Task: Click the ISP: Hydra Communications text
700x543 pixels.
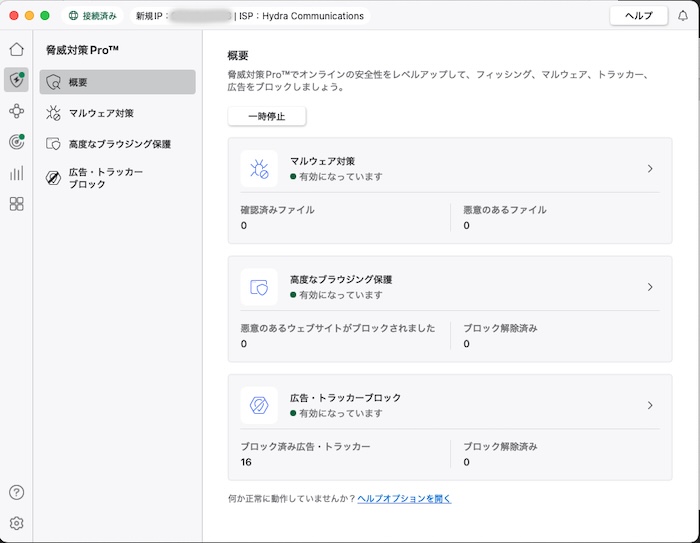Action: coord(301,16)
